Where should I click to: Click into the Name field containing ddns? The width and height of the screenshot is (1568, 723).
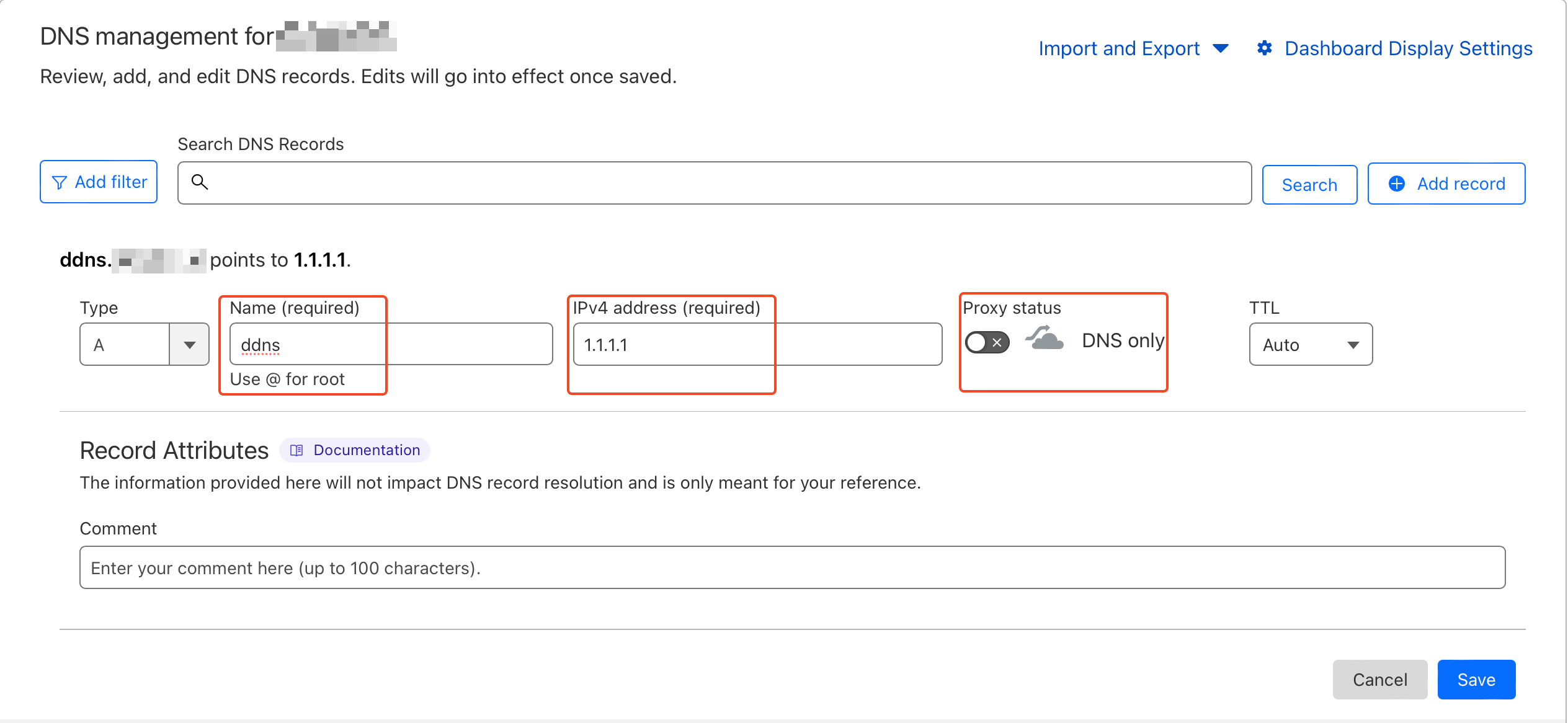pos(391,345)
